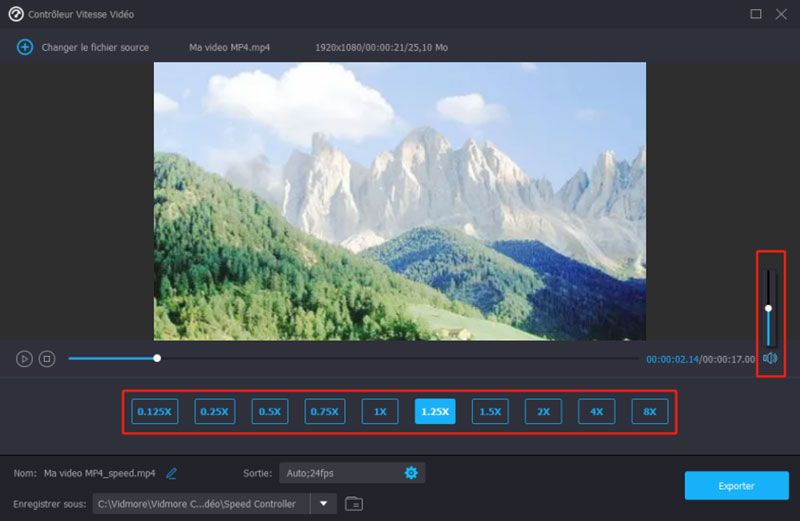Image resolution: width=800 pixels, height=521 pixels.
Task: Select 0.75X playback speed
Action: coord(324,411)
